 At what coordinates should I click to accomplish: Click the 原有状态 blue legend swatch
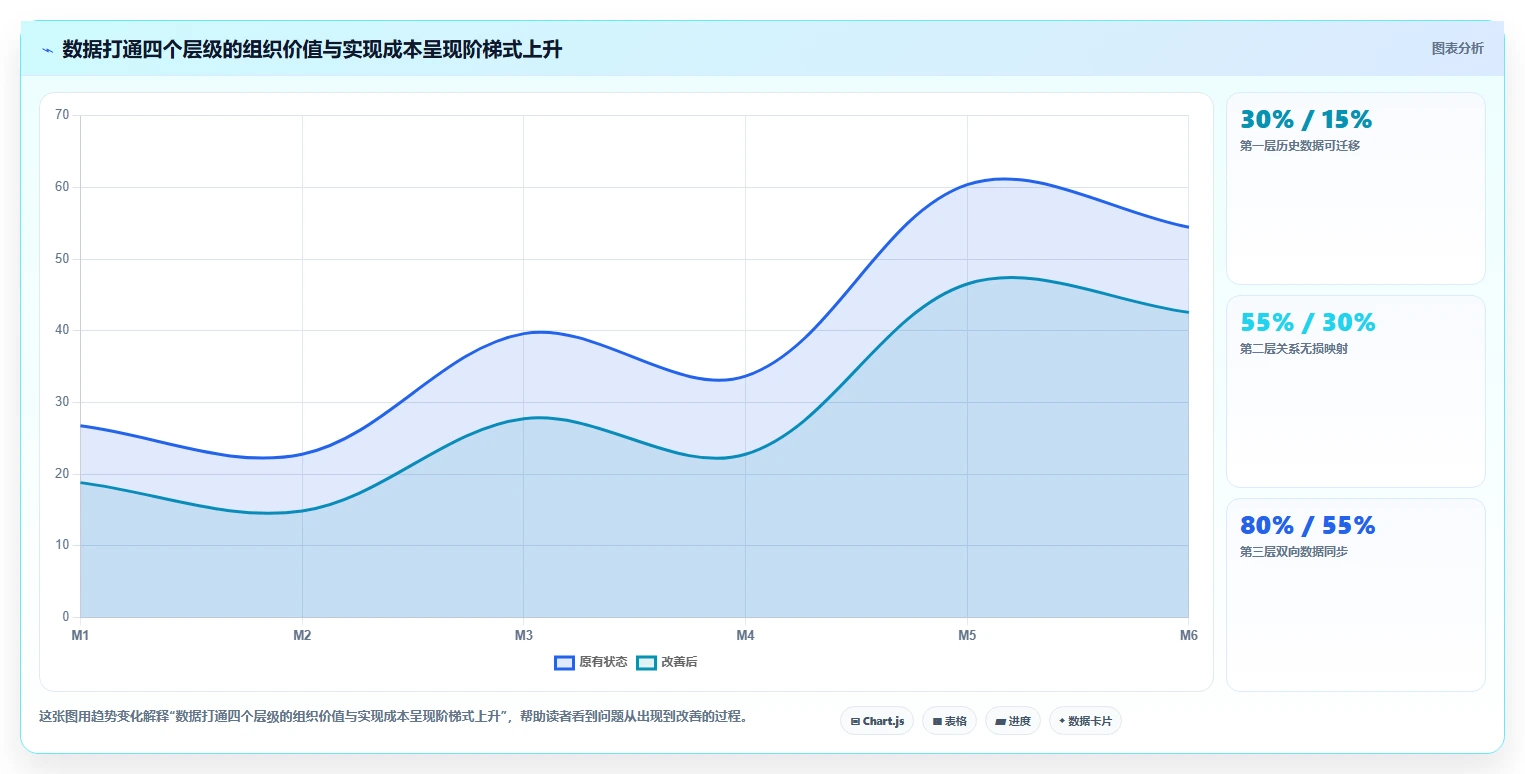click(564, 662)
